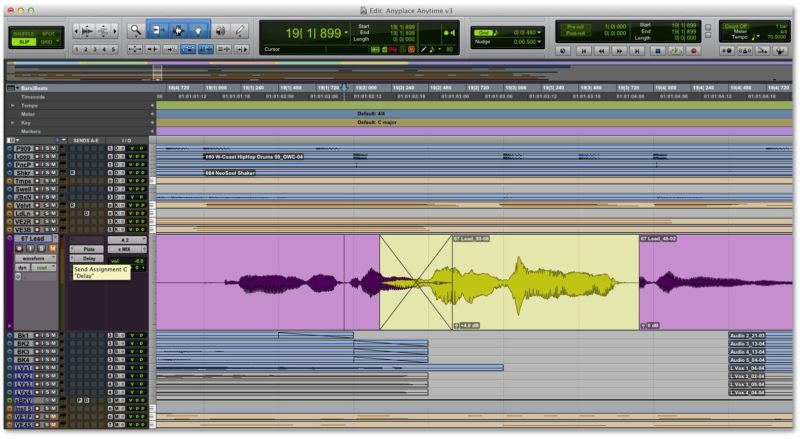Viewport: 800px width, 439px height.
Task: Select the Zoomer magnifying glass tool
Action: point(137,31)
